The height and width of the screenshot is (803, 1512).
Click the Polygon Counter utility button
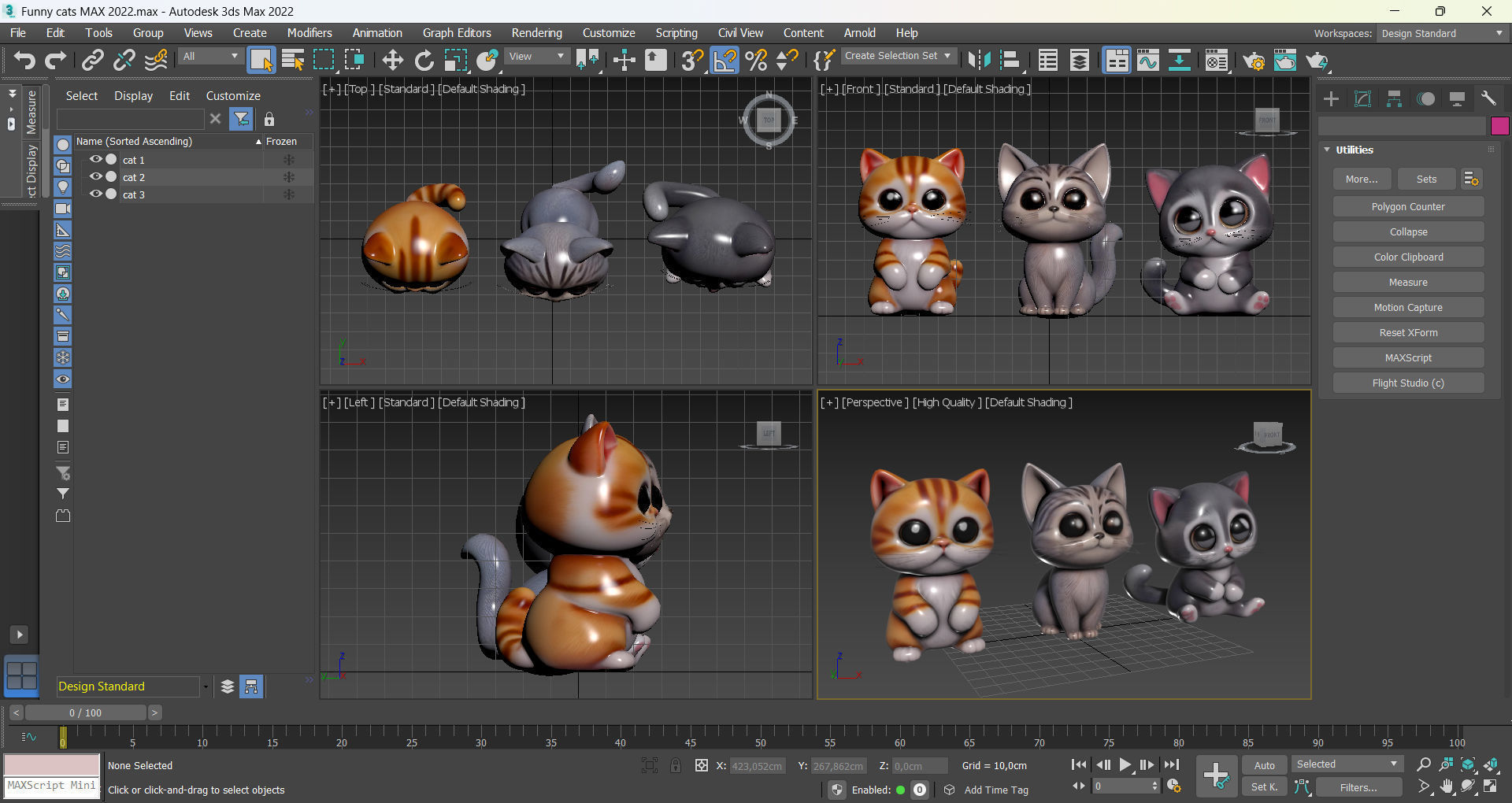(1408, 207)
